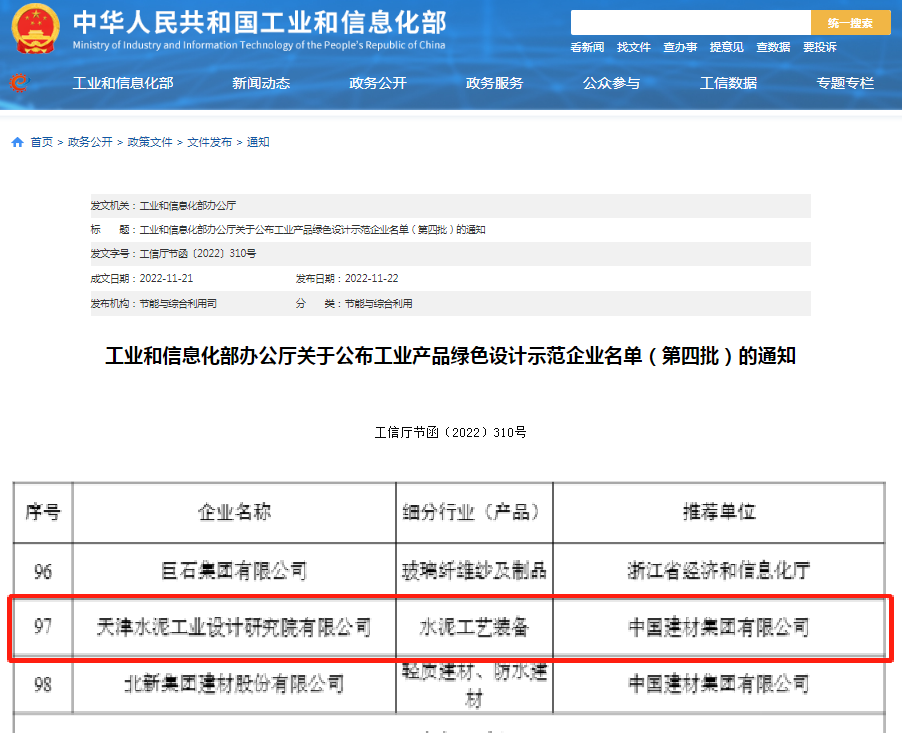Click the row number 96 cell
The width and height of the screenshot is (902, 744).
(43, 571)
